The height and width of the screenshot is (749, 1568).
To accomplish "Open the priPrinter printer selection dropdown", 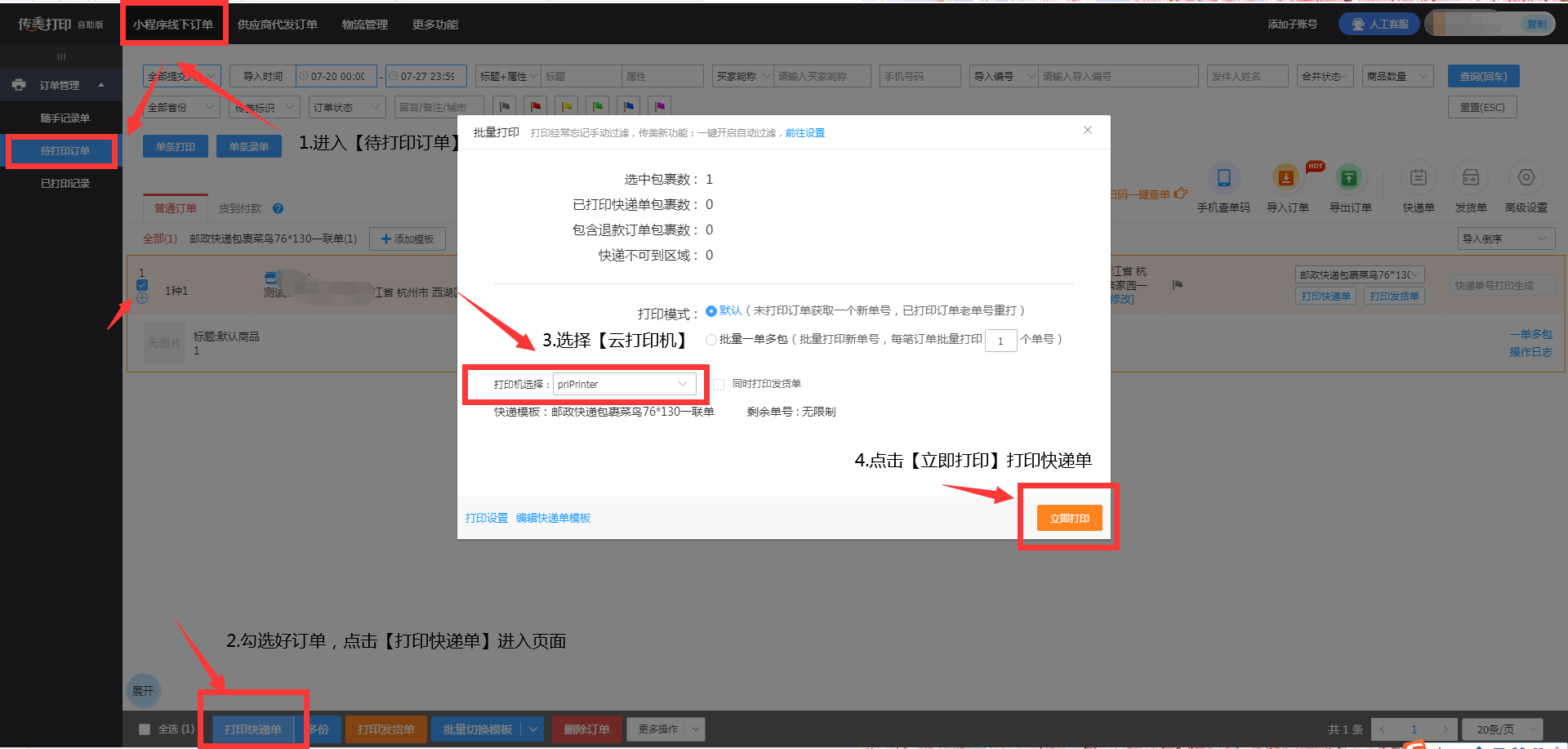I will [624, 385].
